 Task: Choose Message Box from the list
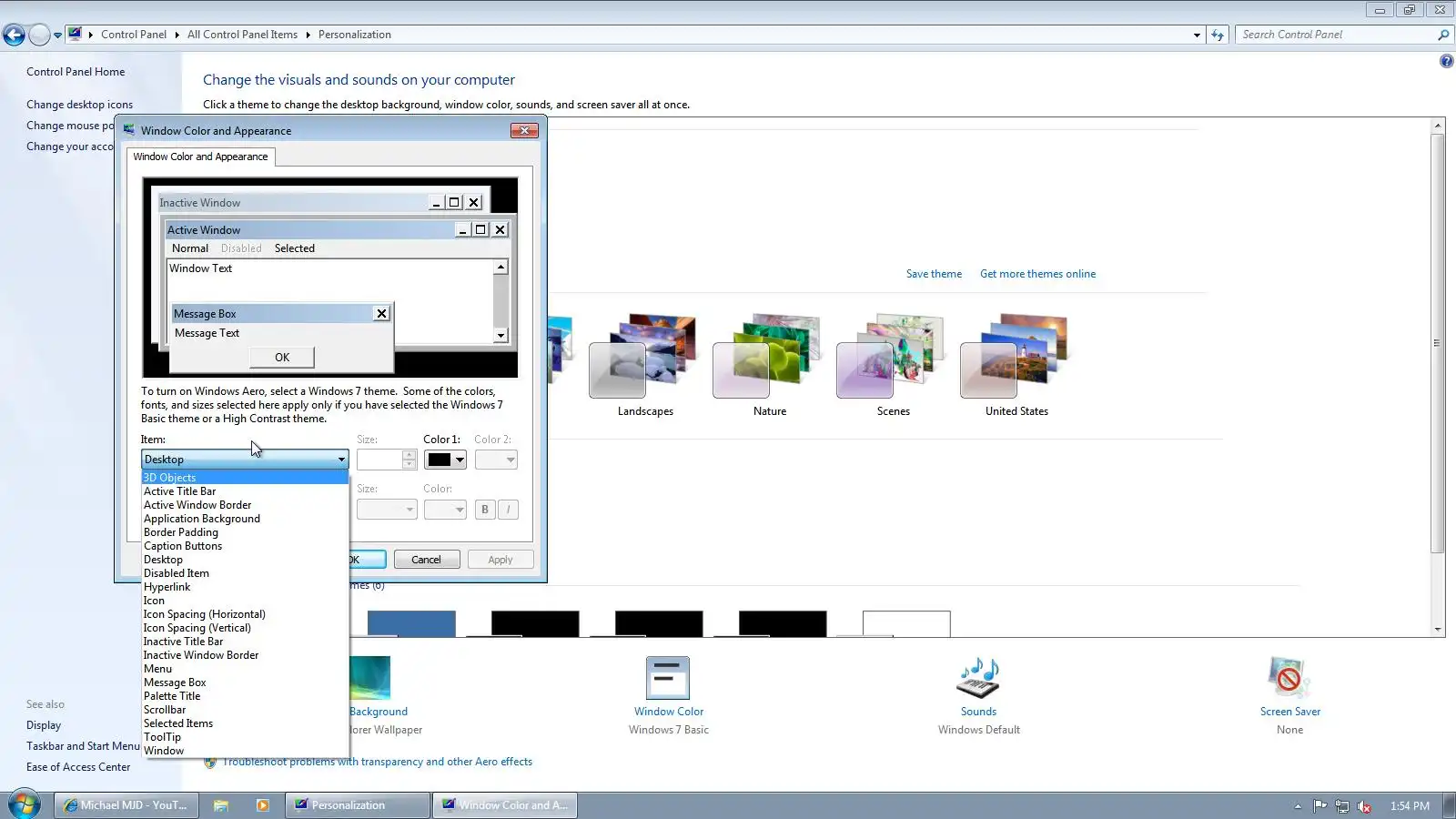245,682
